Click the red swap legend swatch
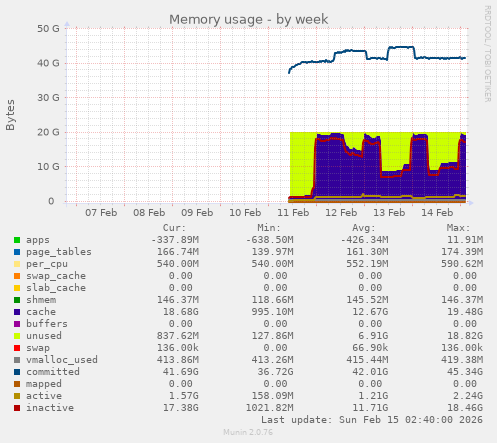The height and width of the screenshot is (443, 497). (x=17, y=348)
